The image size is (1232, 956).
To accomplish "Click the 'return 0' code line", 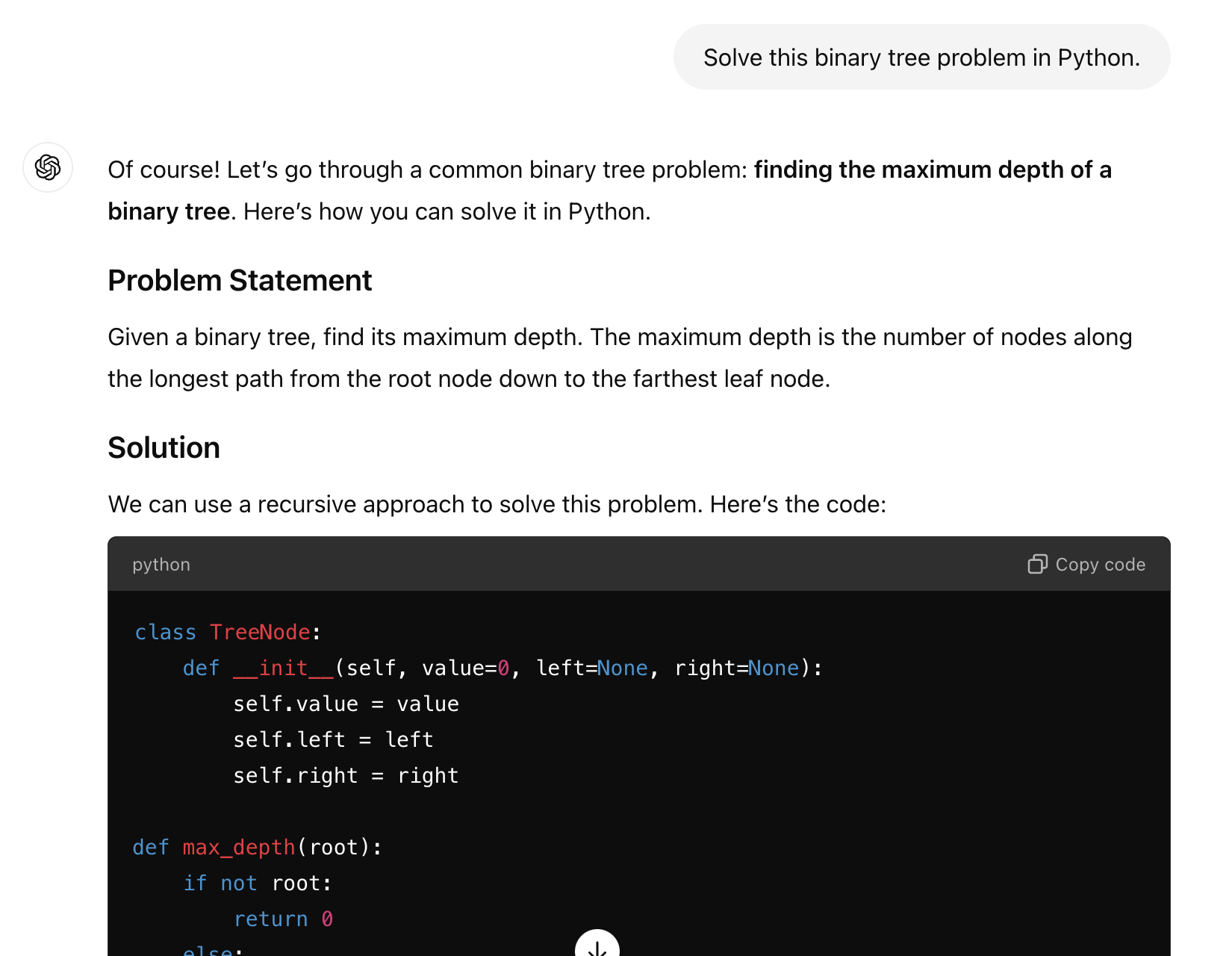I will (x=284, y=919).
